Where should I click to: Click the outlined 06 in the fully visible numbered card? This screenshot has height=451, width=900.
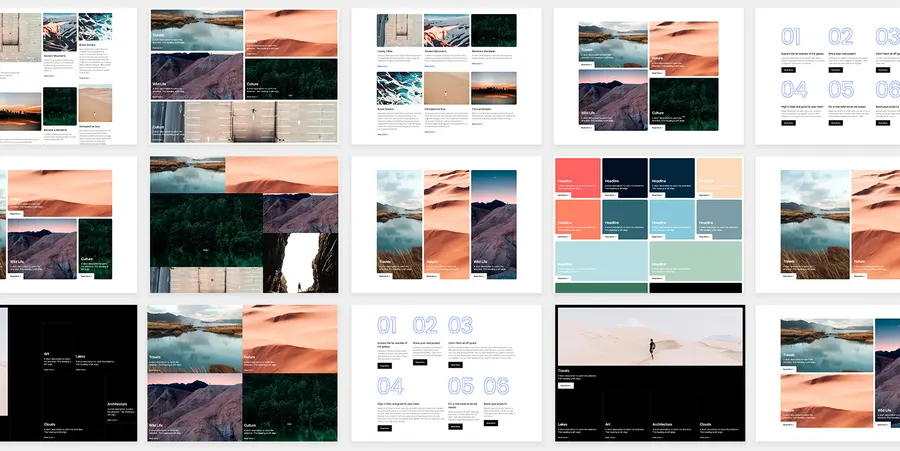(496, 386)
